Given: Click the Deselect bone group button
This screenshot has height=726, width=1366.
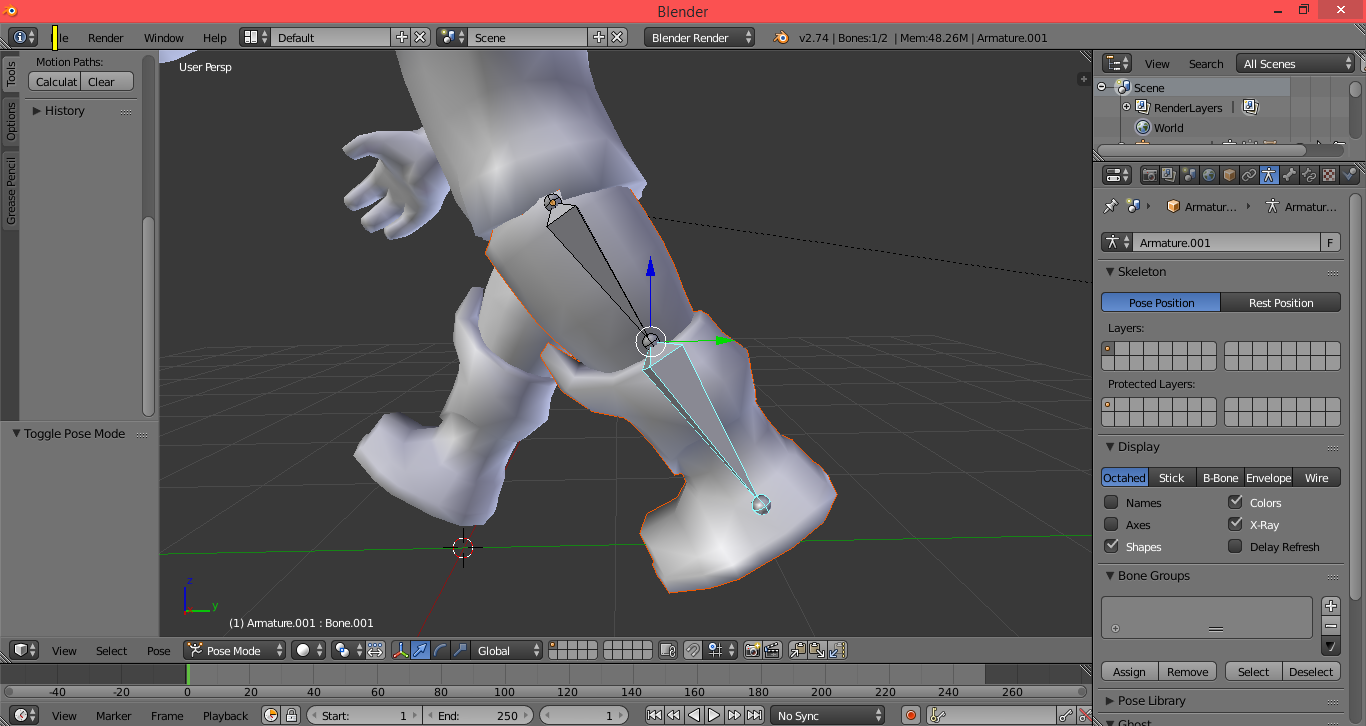Looking at the screenshot, I should pos(1311,672).
